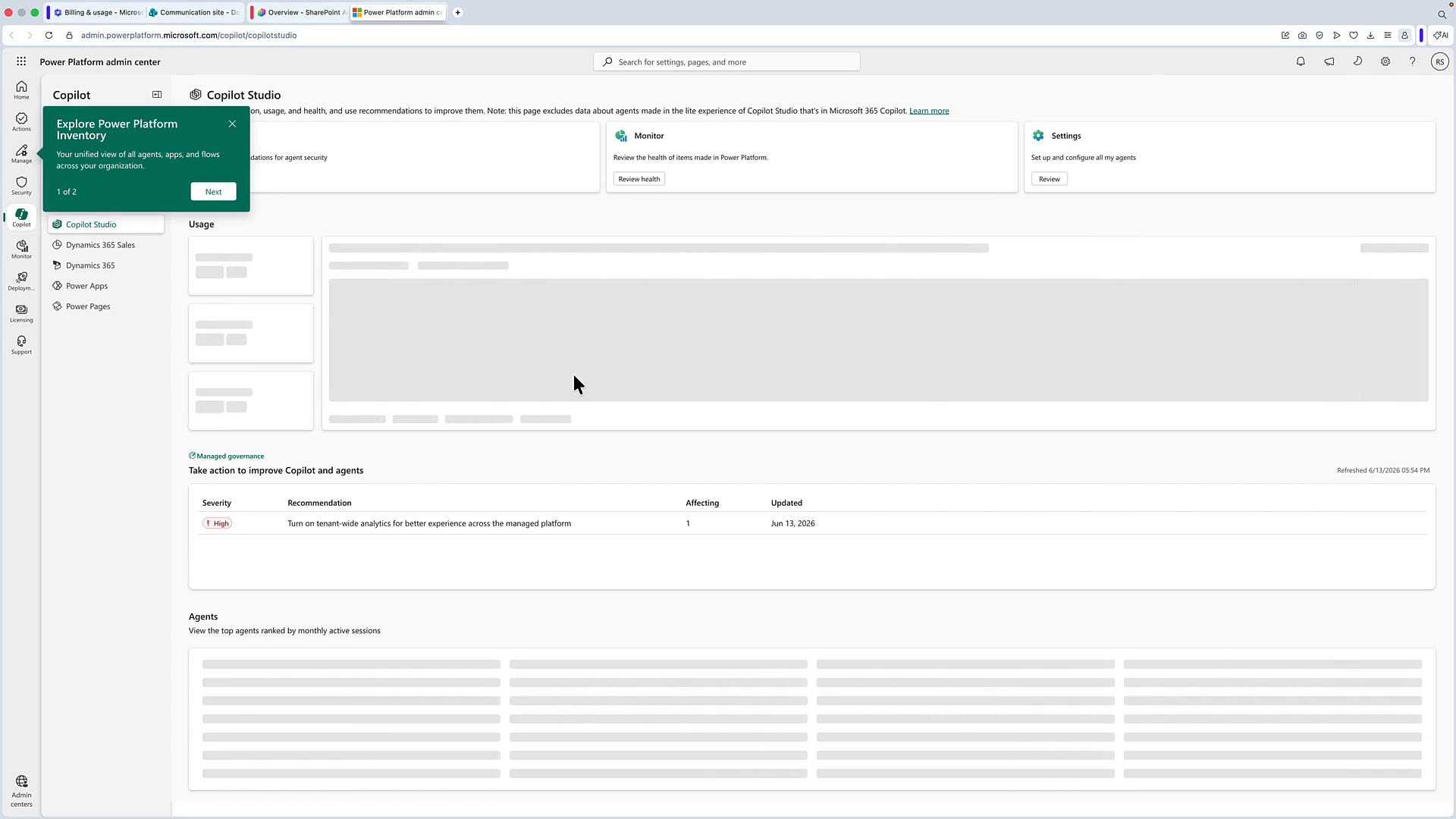The height and width of the screenshot is (819, 1456).
Task: Open a new browser tab
Action: point(457,13)
